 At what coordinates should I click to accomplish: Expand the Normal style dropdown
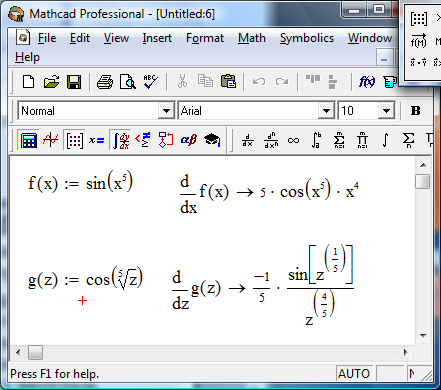click(x=166, y=111)
